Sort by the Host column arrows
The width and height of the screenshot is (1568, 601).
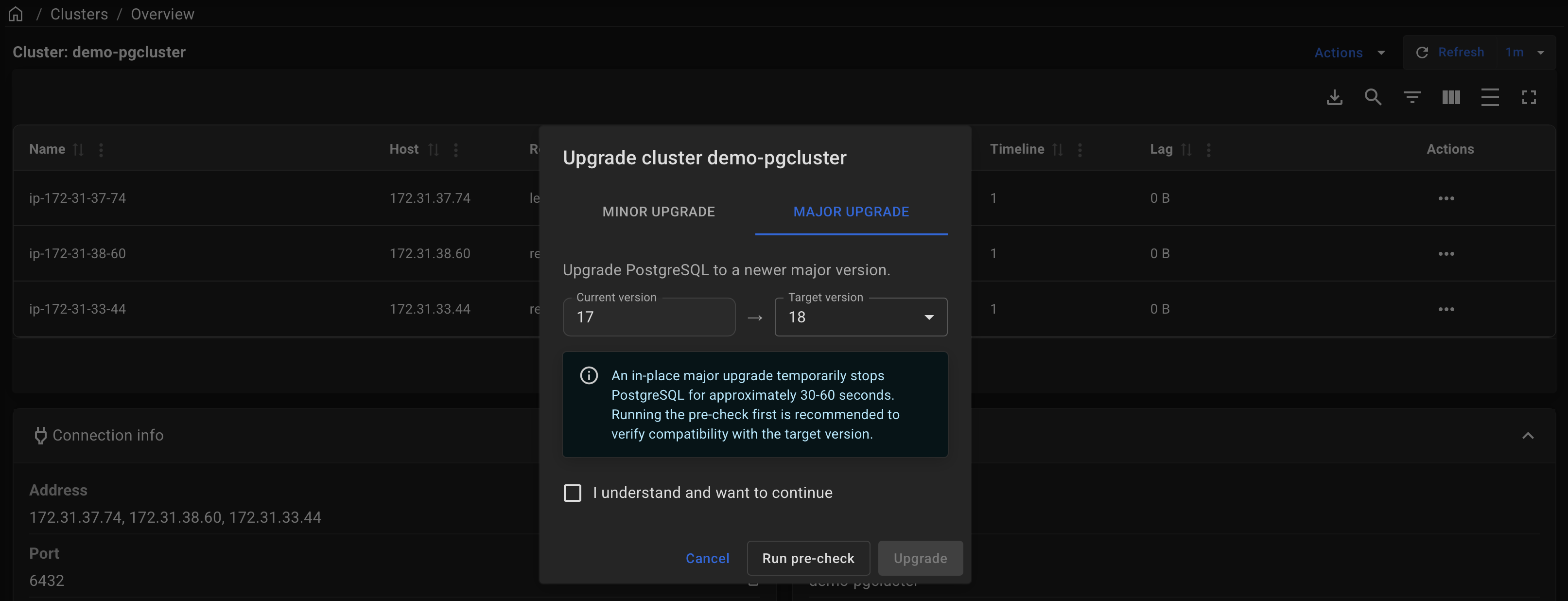pyautogui.click(x=434, y=150)
